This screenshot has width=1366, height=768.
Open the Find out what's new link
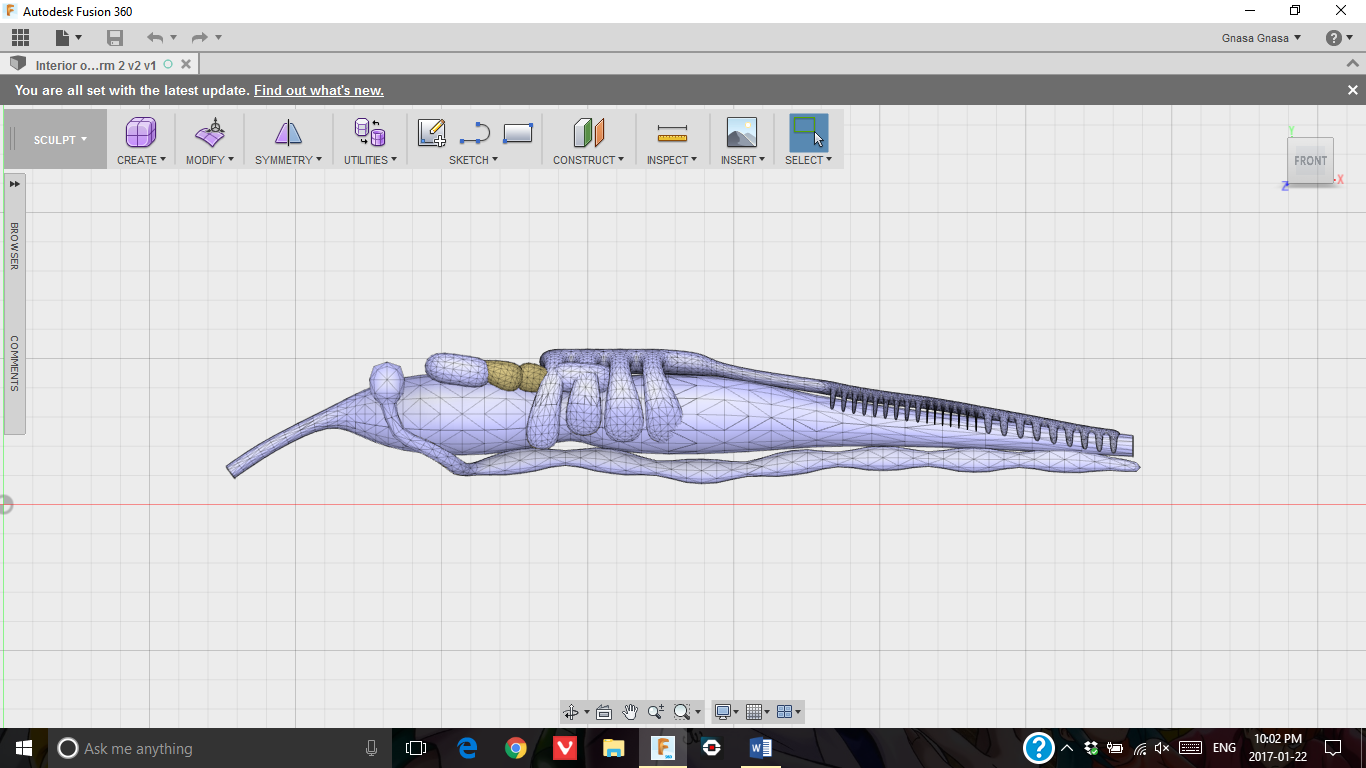tap(319, 90)
